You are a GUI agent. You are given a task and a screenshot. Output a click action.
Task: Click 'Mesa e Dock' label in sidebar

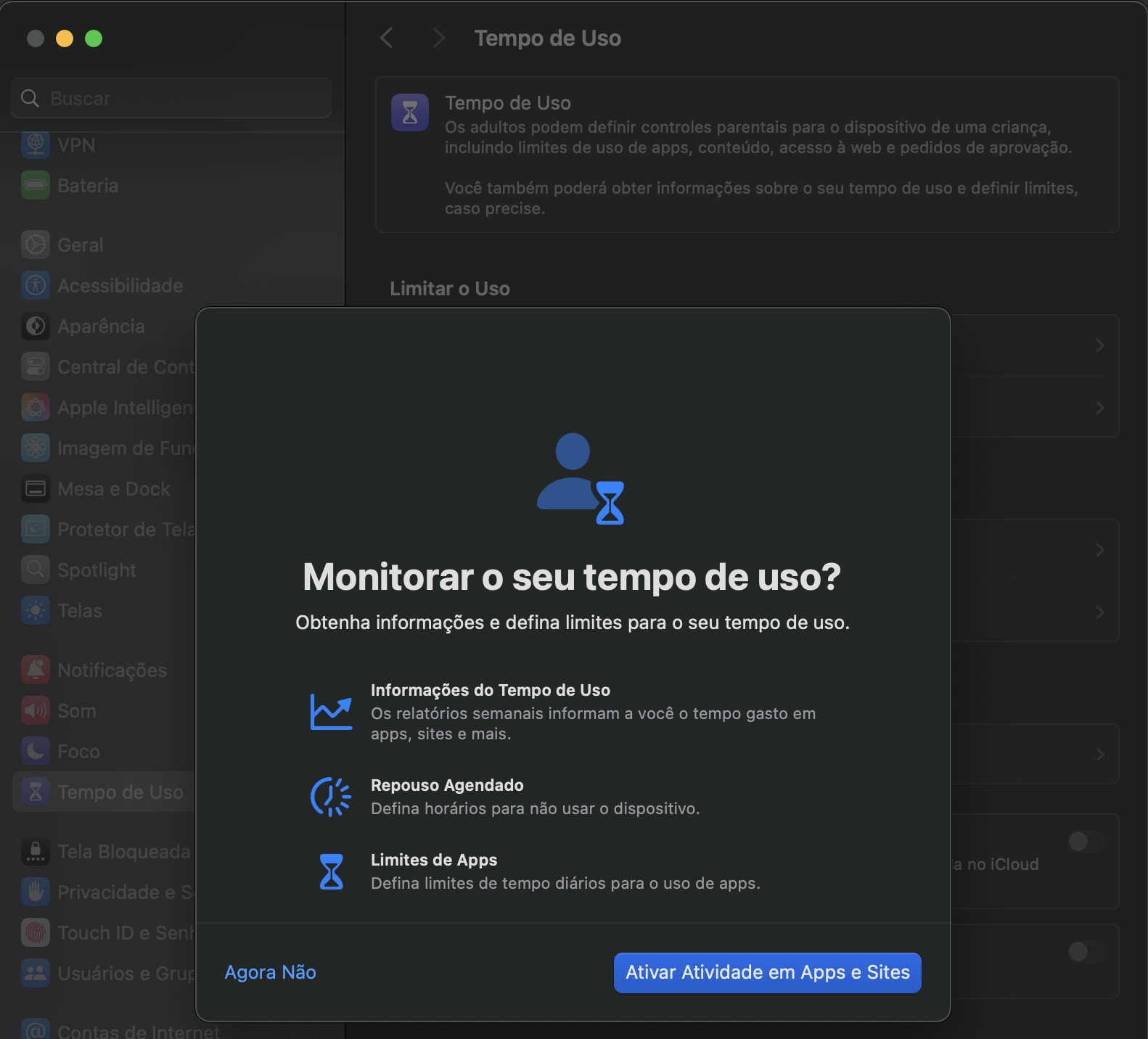pos(114,489)
